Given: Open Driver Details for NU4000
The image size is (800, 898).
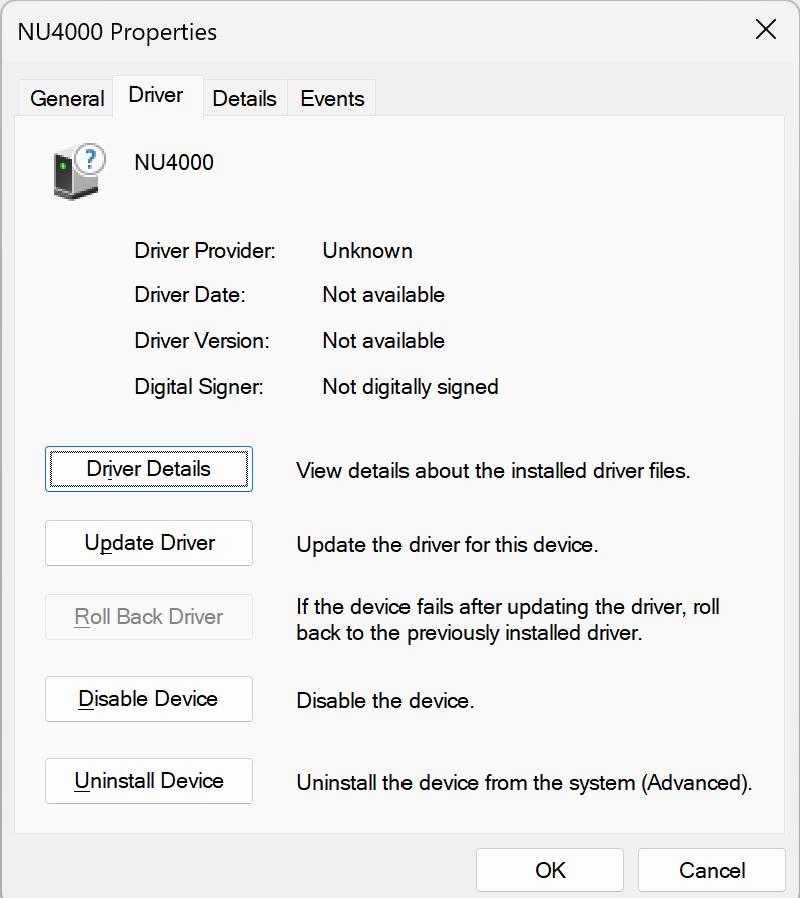Looking at the screenshot, I should tap(148, 468).
